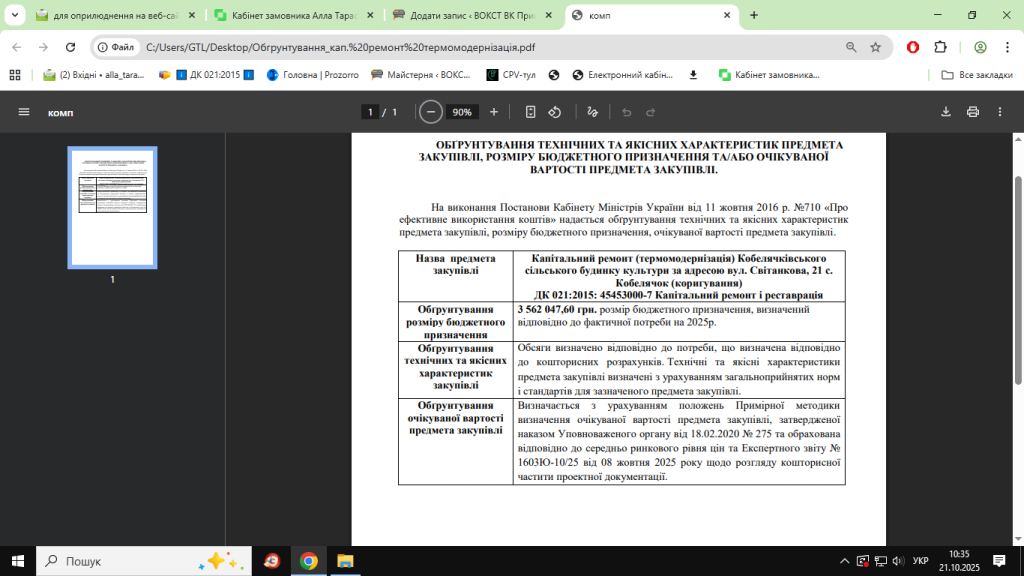Click the 90% zoom level field
1024x576 pixels.
pos(462,112)
